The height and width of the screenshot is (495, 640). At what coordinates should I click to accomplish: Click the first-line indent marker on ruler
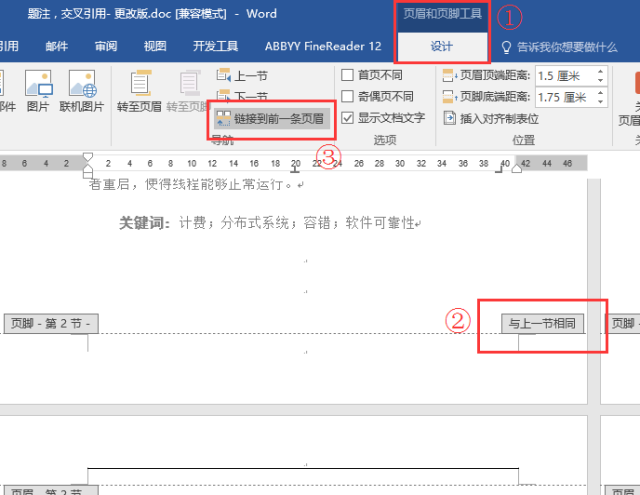coord(88,157)
